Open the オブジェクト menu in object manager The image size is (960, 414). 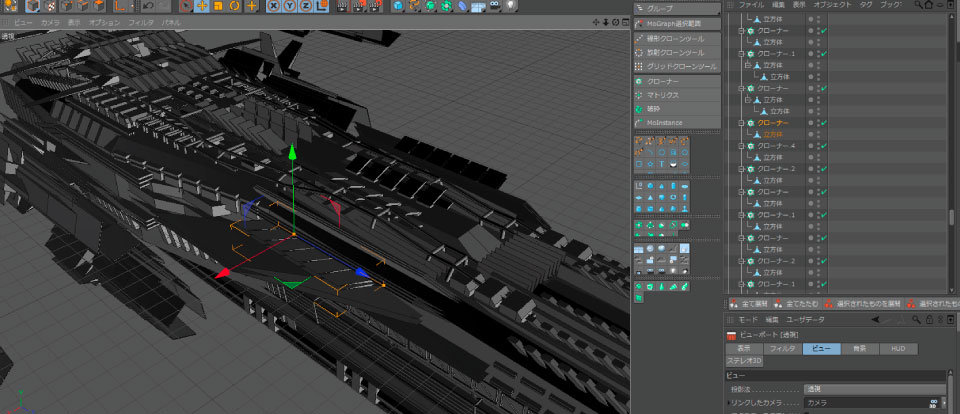coord(833,5)
